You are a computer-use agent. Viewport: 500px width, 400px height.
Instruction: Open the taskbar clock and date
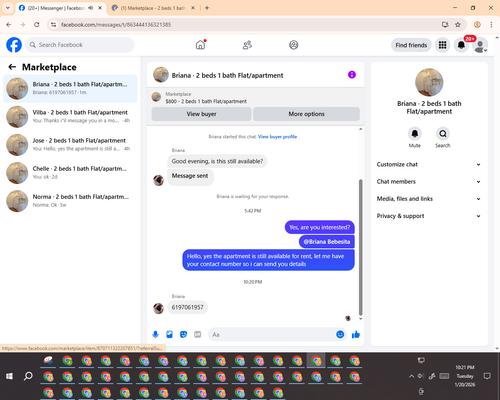tap(465, 376)
